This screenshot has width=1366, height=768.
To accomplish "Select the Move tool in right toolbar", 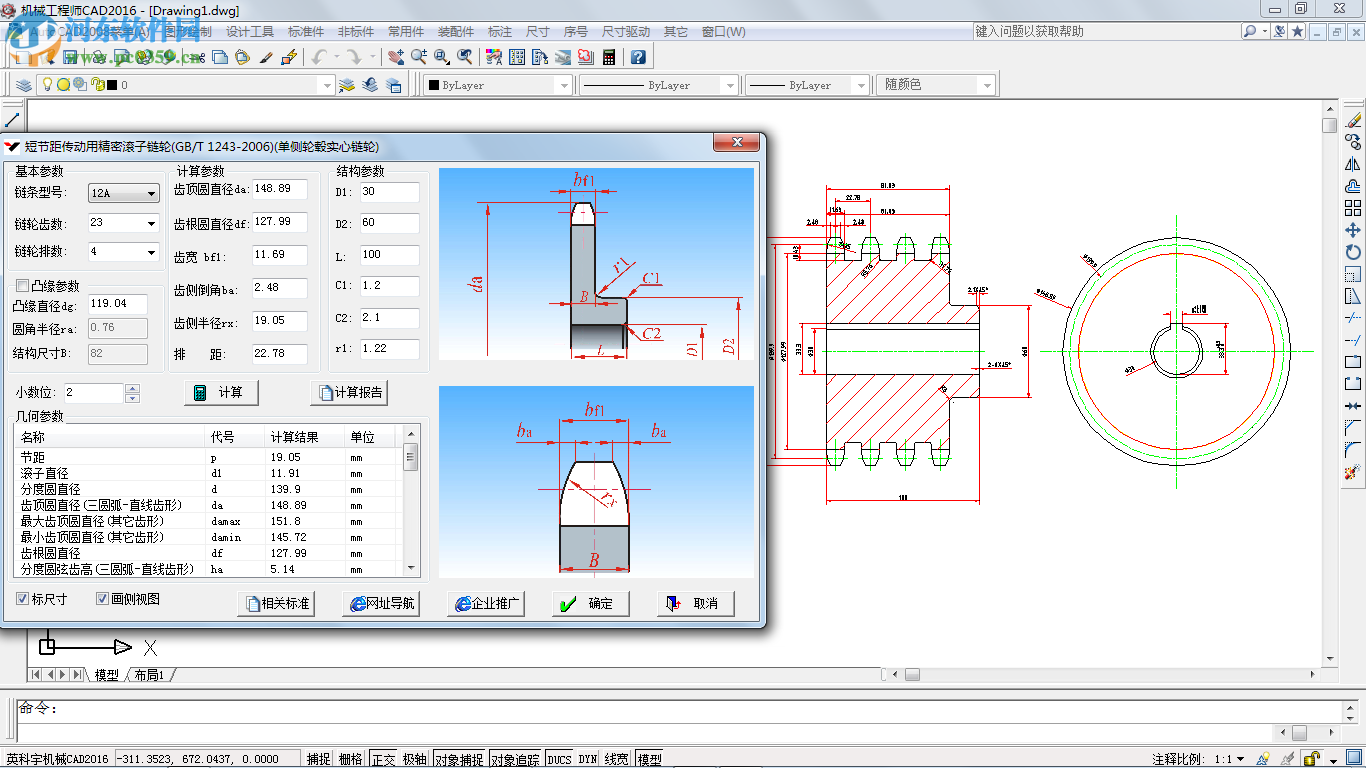I will click(1353, 230).
